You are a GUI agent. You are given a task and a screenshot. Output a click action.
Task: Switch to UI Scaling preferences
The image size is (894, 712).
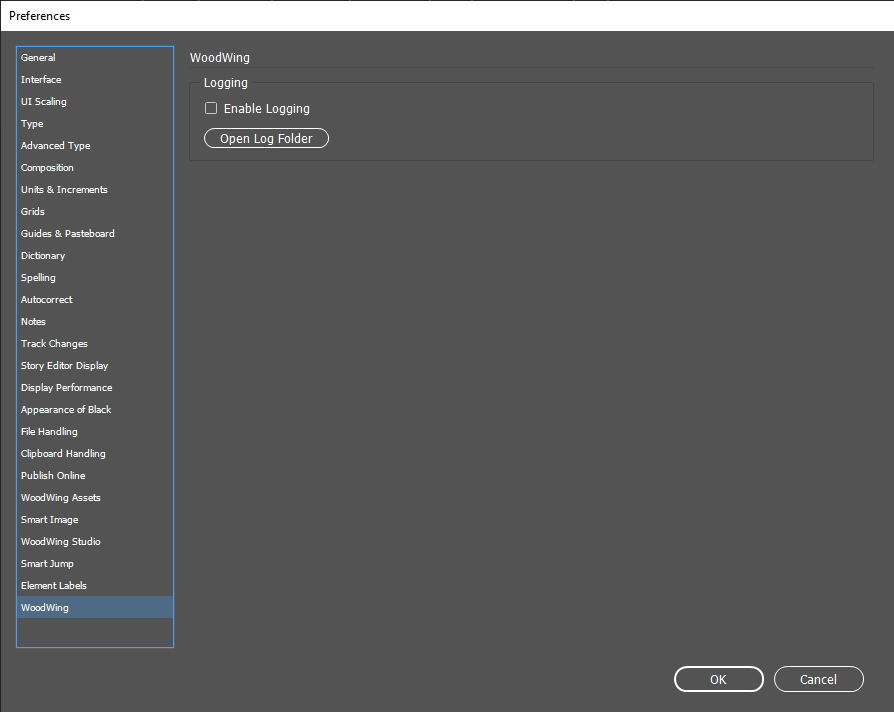click(x=44, y=102)
